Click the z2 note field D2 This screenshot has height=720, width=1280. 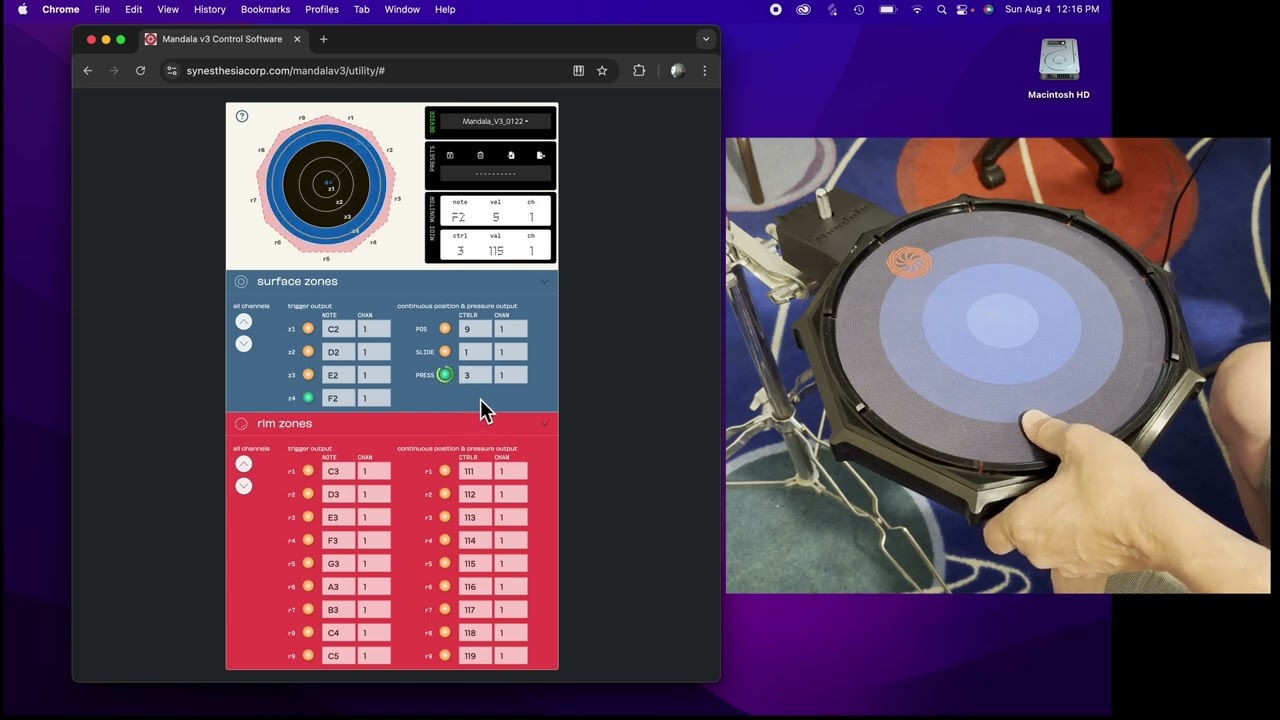pos(338,352)
